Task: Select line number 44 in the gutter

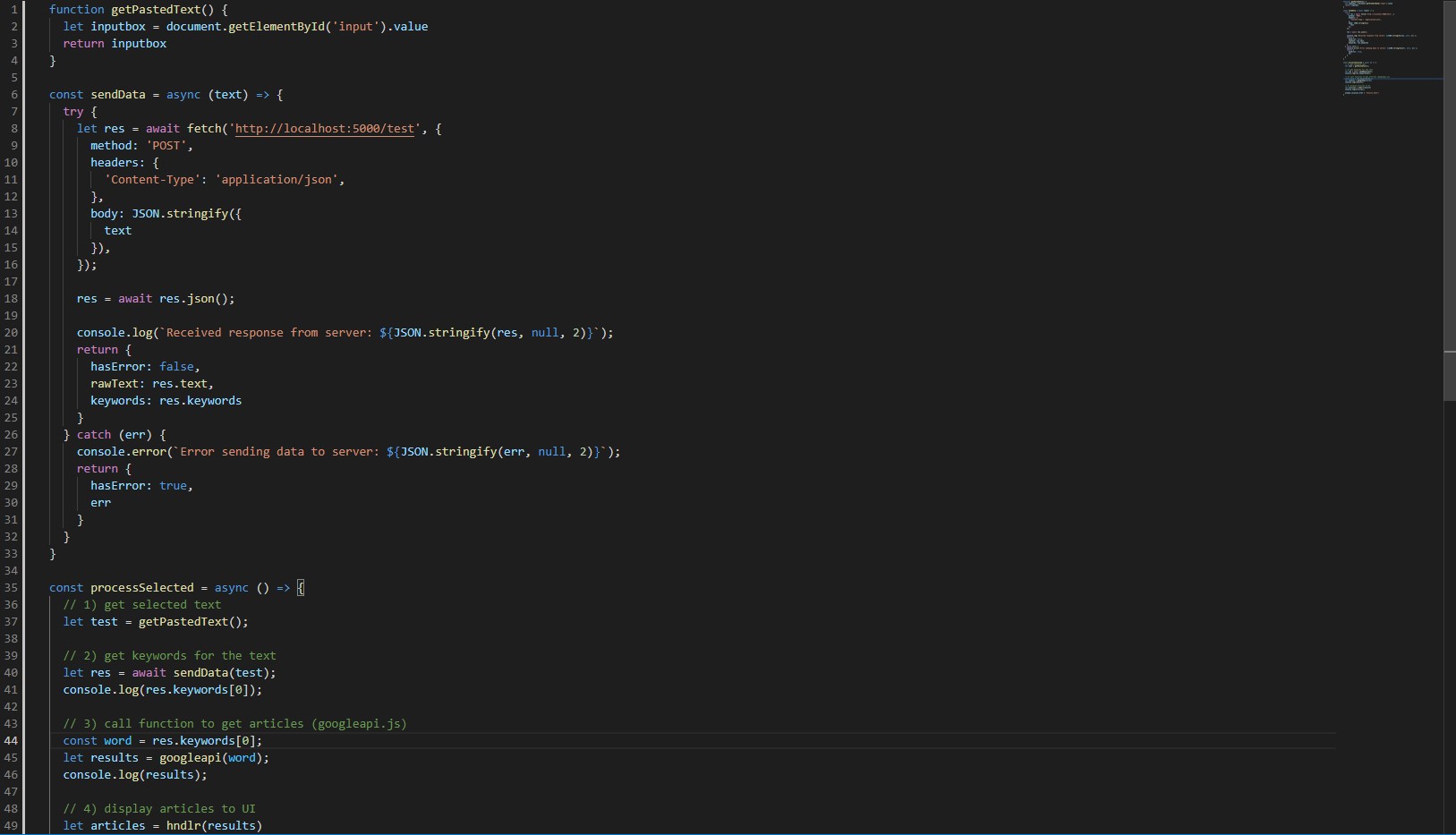Action: [11, 741]
